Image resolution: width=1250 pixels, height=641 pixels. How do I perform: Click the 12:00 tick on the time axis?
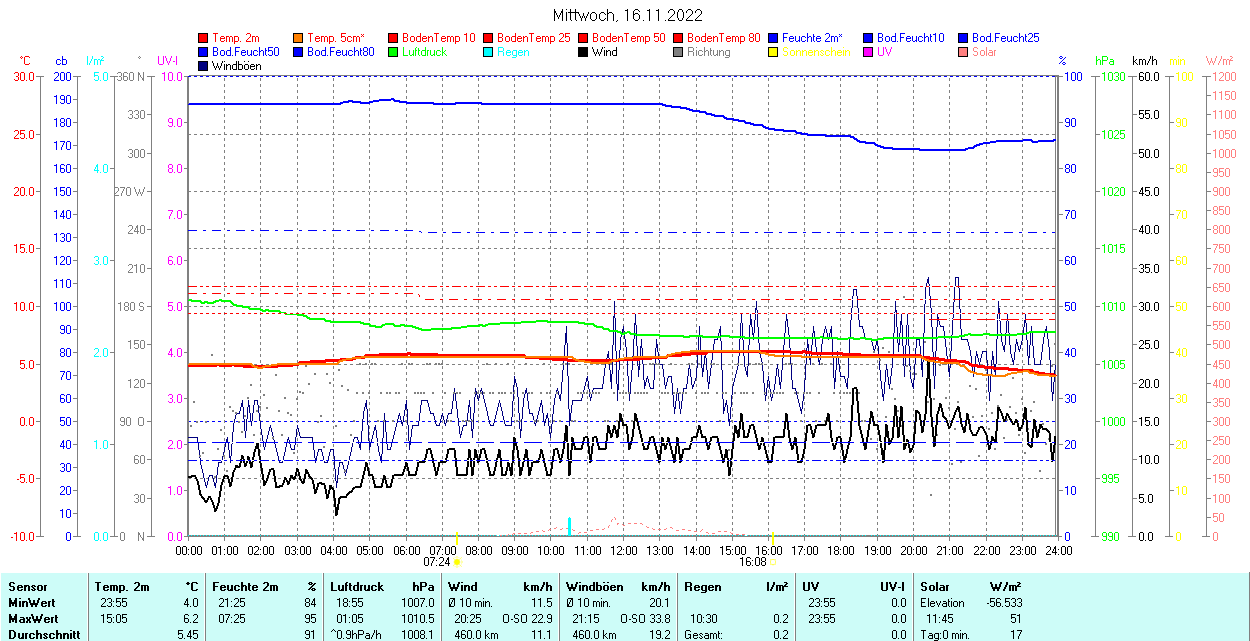tap(624, 550)
